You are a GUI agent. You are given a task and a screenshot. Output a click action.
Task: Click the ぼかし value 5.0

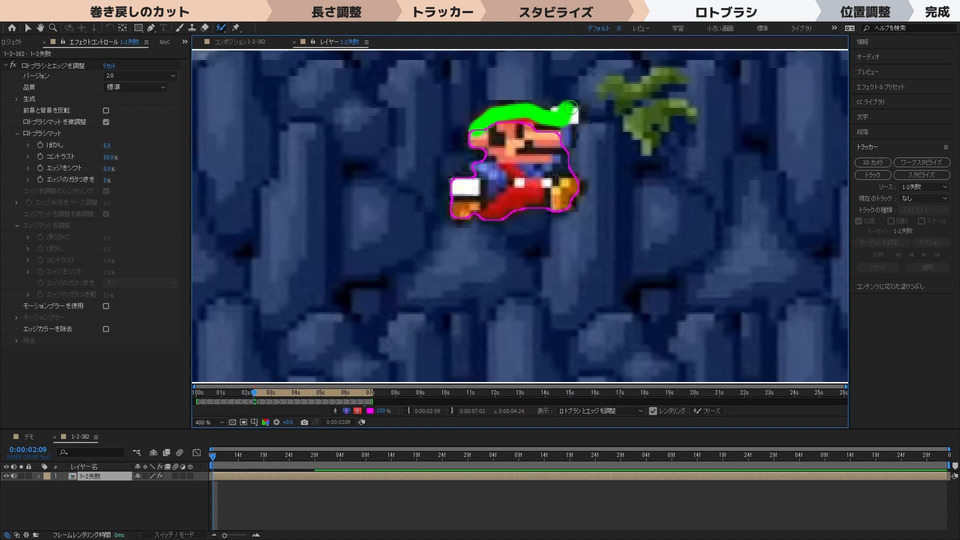tap(107, 146)
